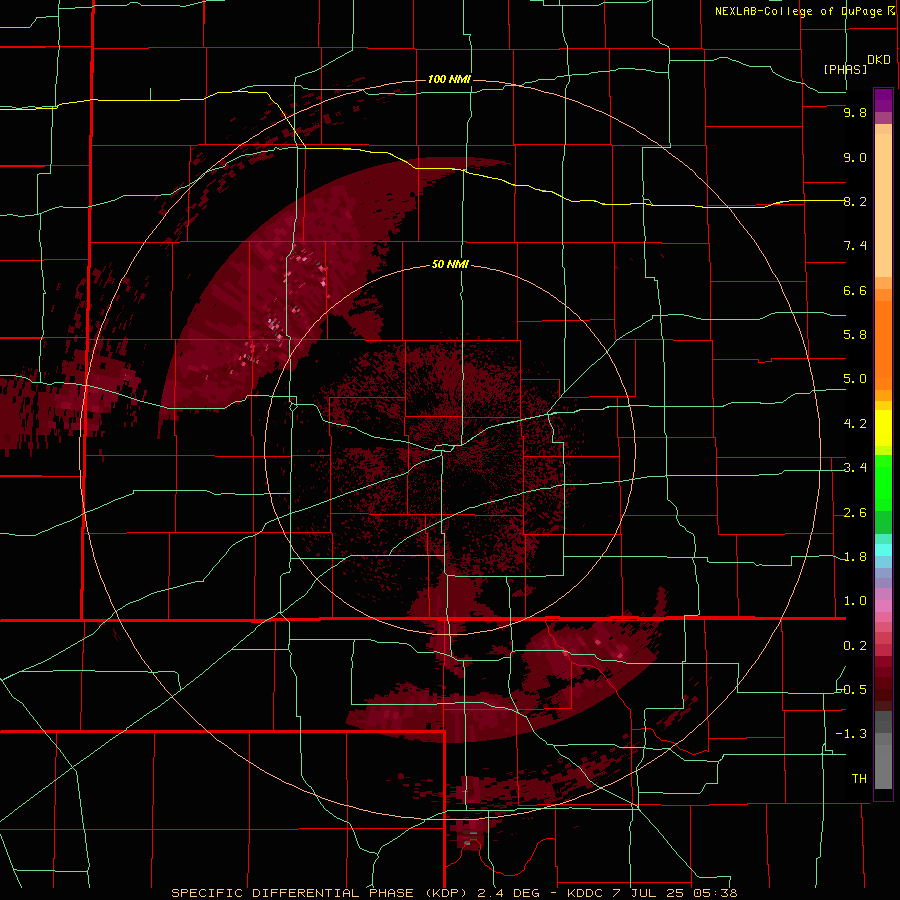Click the '7 JUL 25' date text
The width and height of the screenshot is (900, 900).
(x=649, y=893)
